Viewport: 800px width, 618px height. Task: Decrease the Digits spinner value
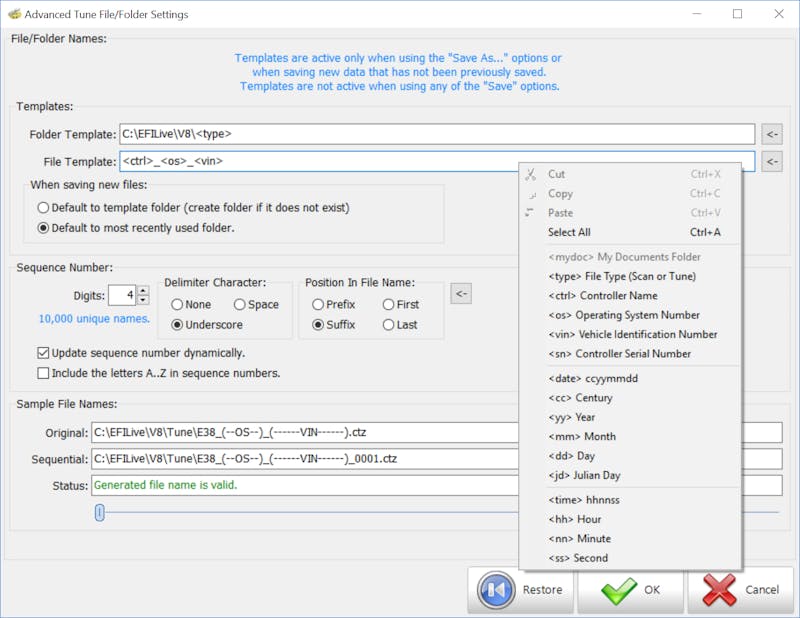click(143, 300)
